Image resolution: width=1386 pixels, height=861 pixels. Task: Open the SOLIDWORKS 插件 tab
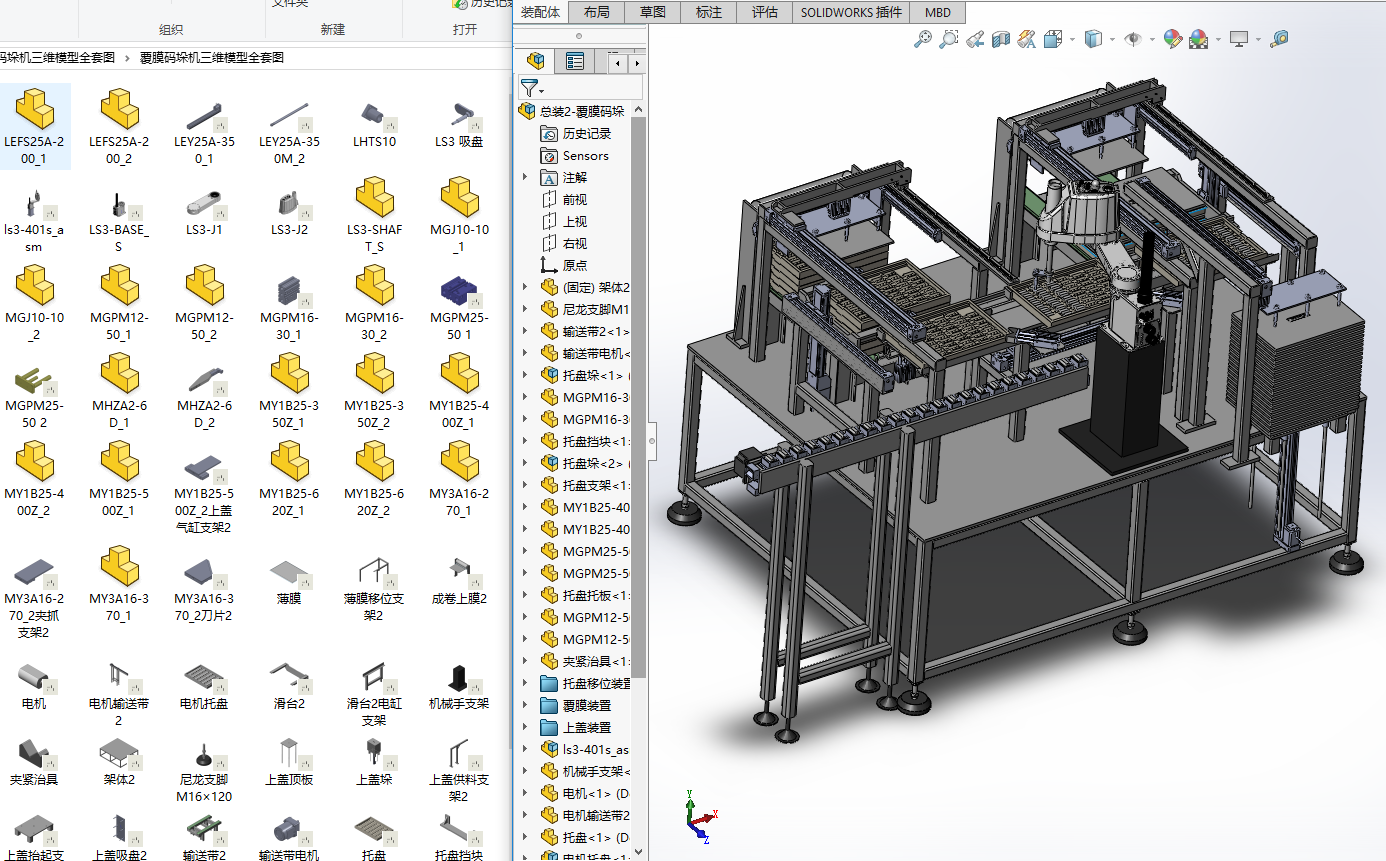point(851,12)
